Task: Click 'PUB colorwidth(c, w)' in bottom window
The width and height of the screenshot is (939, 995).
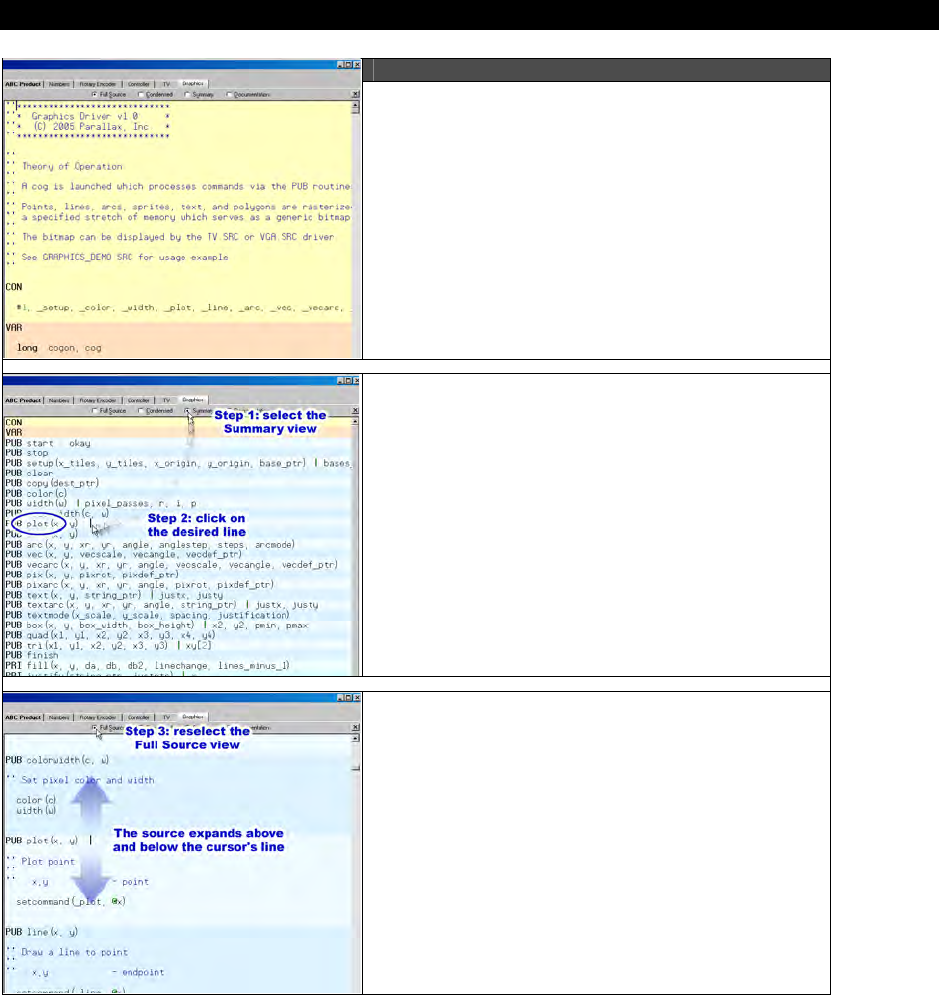Action: (57, 760)
